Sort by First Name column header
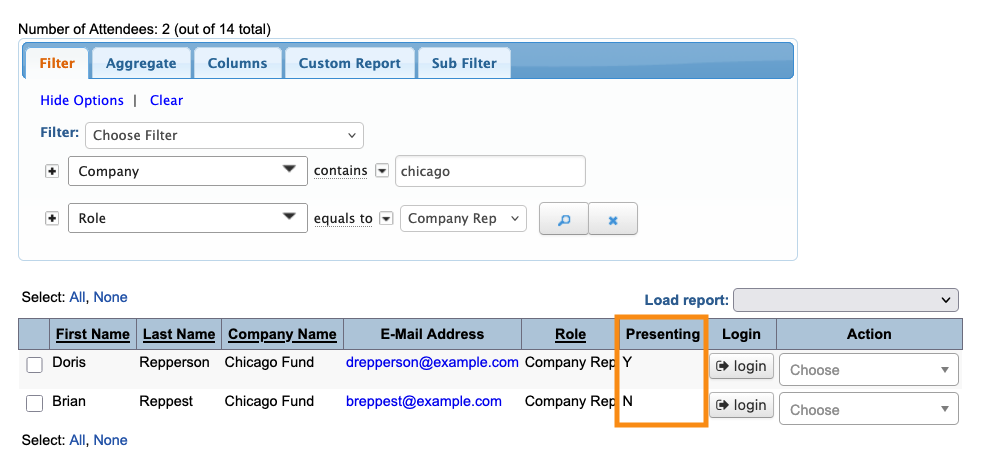 pyautogui.click(x=93, y=335)
